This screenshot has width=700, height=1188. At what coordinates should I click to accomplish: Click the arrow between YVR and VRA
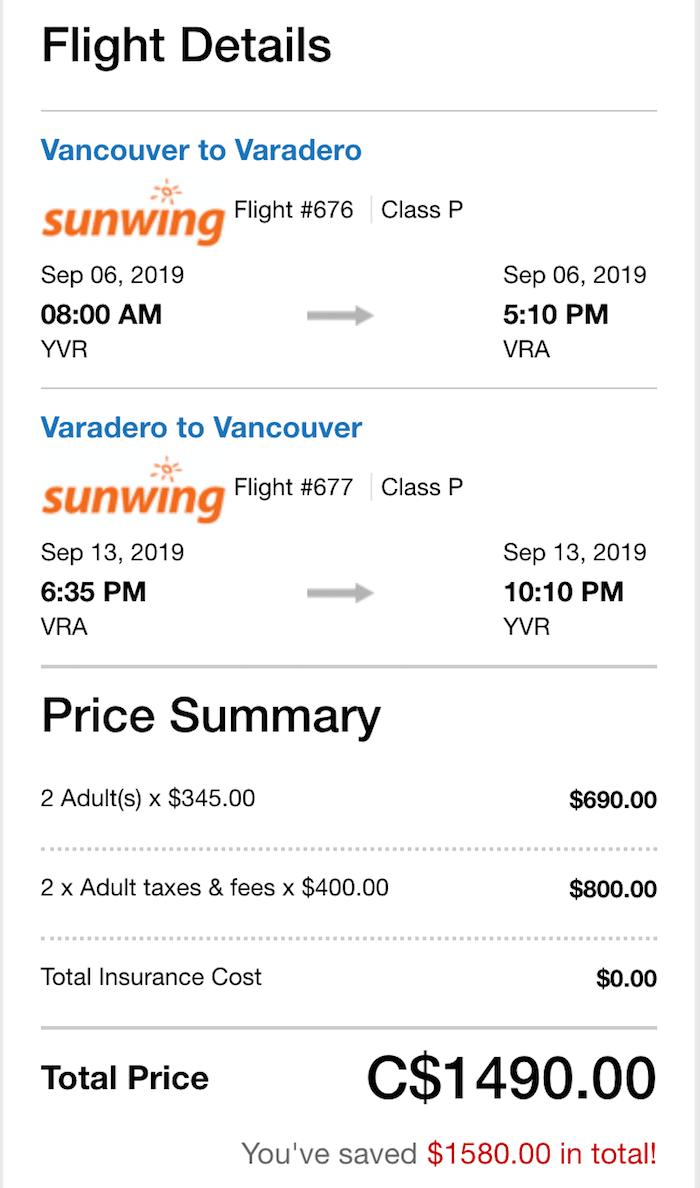point(340,316)
